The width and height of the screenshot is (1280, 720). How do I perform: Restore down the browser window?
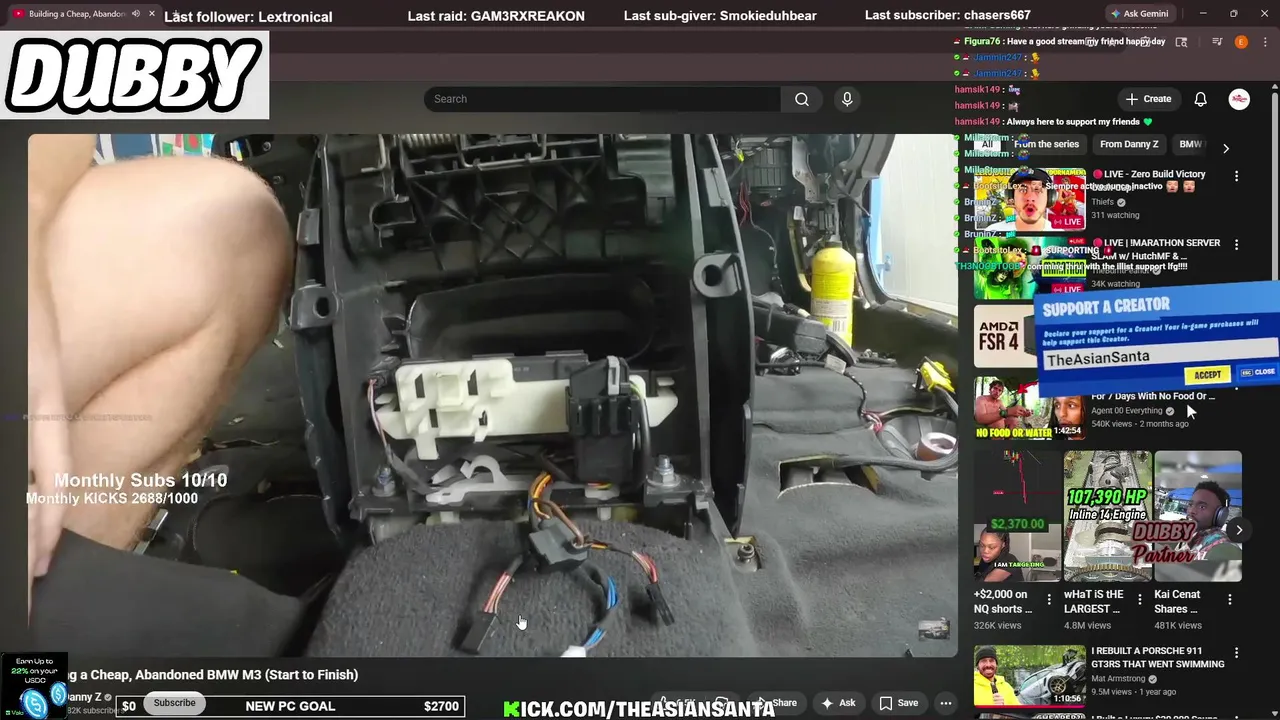1233,14
